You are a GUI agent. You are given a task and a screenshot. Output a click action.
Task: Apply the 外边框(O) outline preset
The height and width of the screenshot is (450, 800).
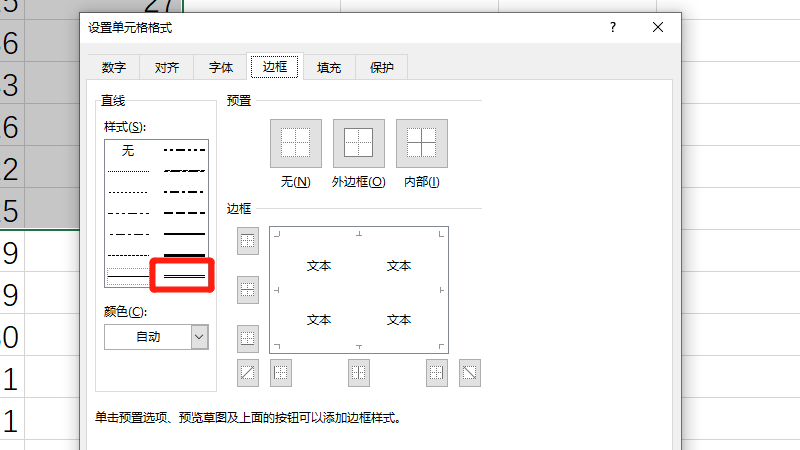click(359, 143)
